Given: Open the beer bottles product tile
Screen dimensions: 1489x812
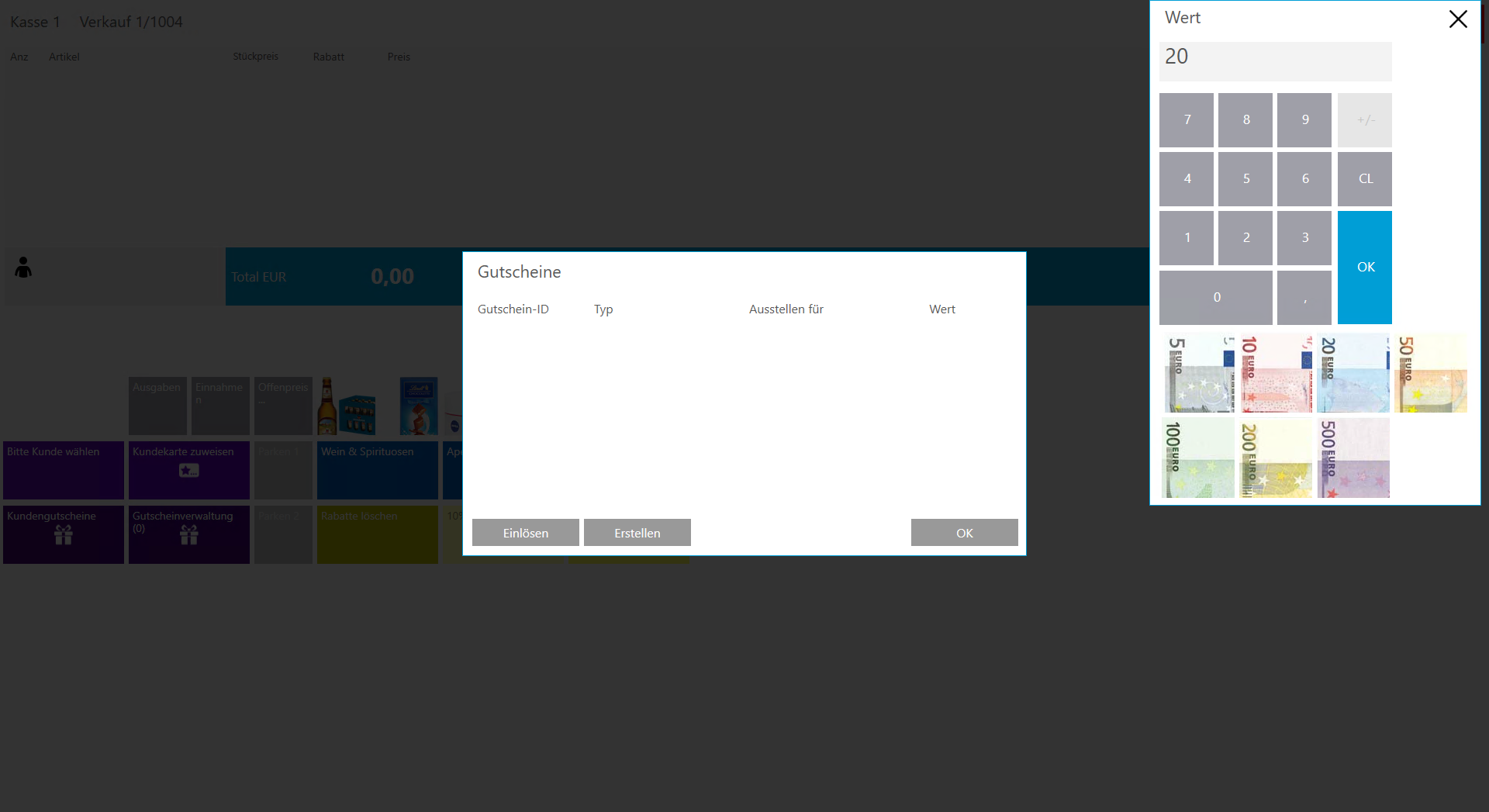Looking at the screenshot, I should pyautogui.click(x=347, y=406).
